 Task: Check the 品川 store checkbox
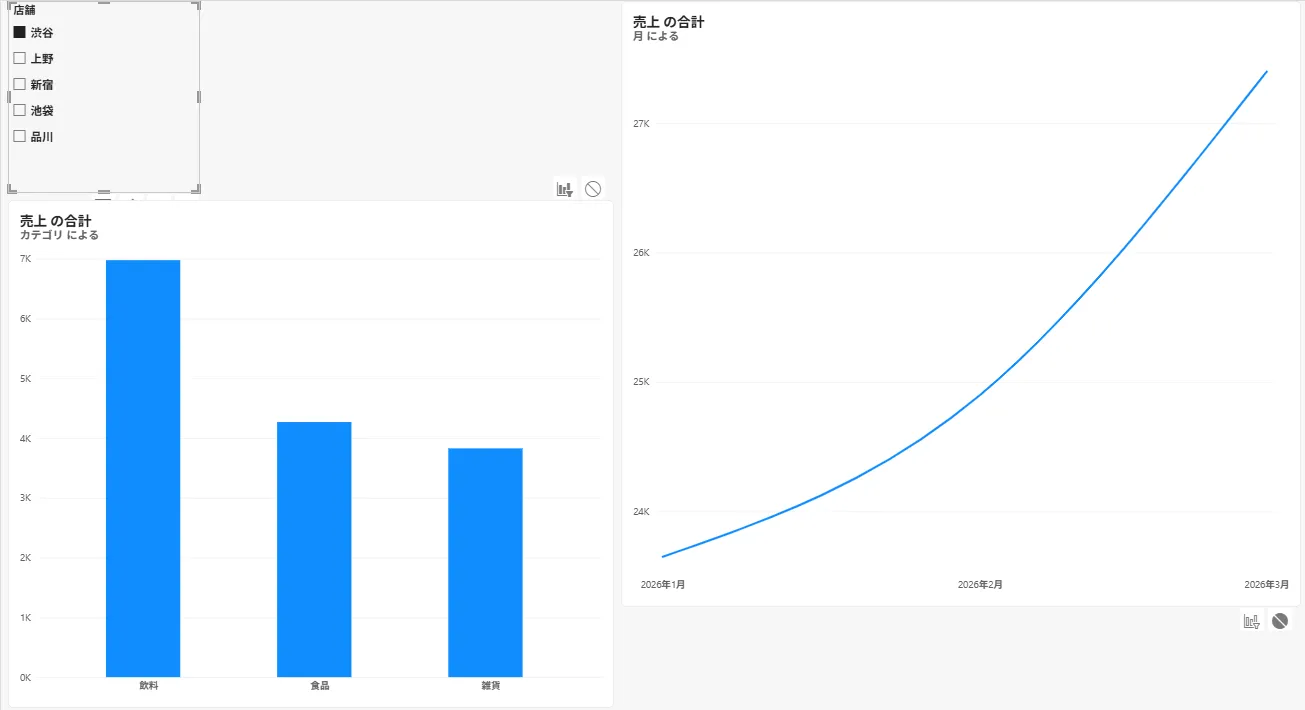pyautogui.click(x=19, y=136)
